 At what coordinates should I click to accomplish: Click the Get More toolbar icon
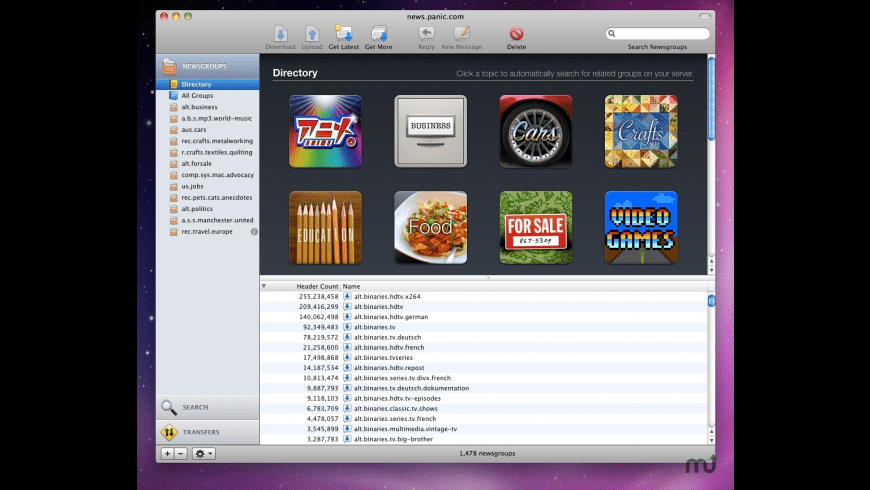[378, 34]
